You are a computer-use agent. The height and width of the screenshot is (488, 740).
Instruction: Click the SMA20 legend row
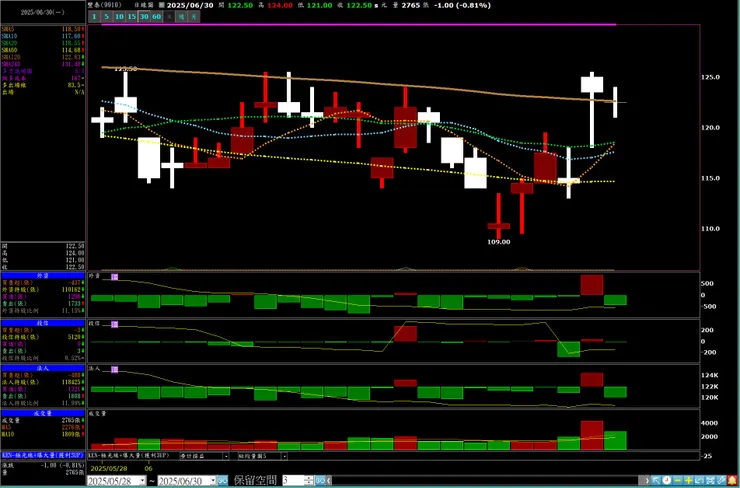(x=43, y=43)
